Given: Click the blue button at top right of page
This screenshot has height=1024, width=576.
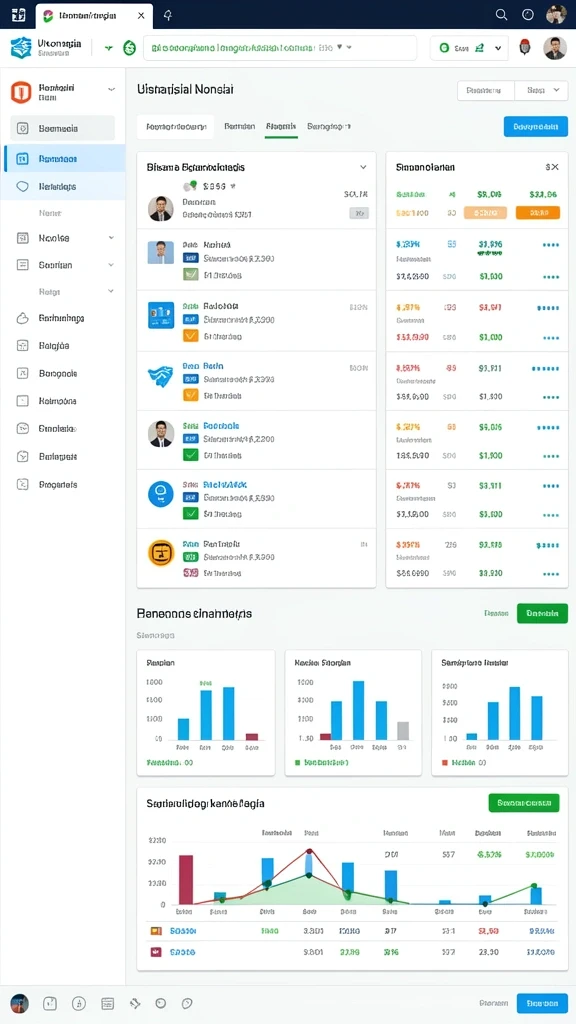Looking at the screenshot, I should pyautogui.click(x=536, y=127).
